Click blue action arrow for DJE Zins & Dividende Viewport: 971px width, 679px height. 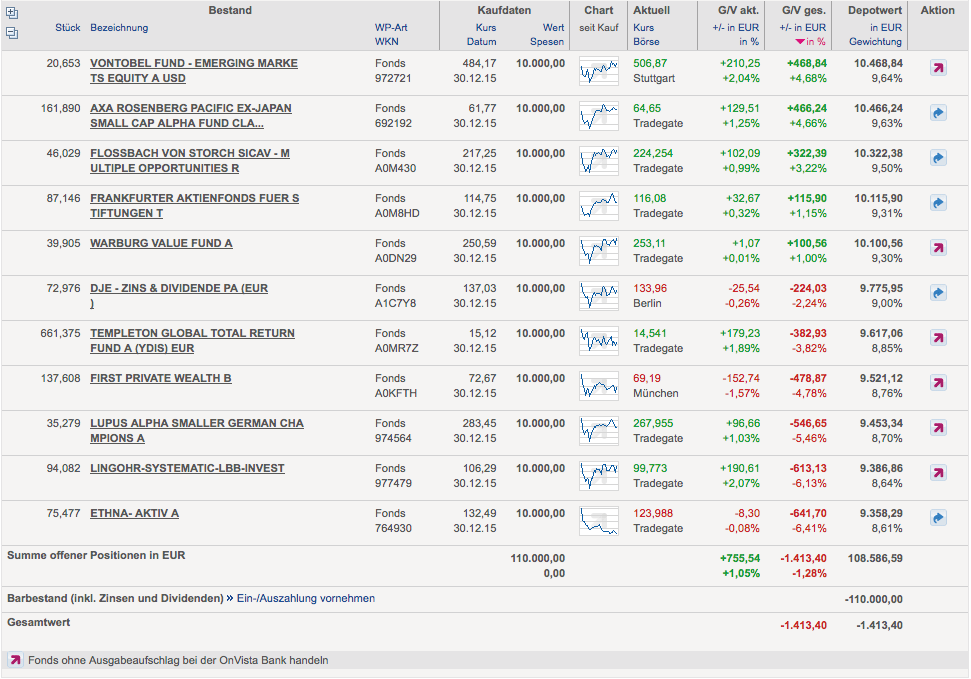(938, 292)
